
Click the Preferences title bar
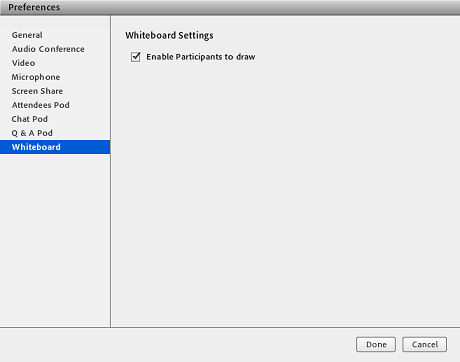click(230, 7)
